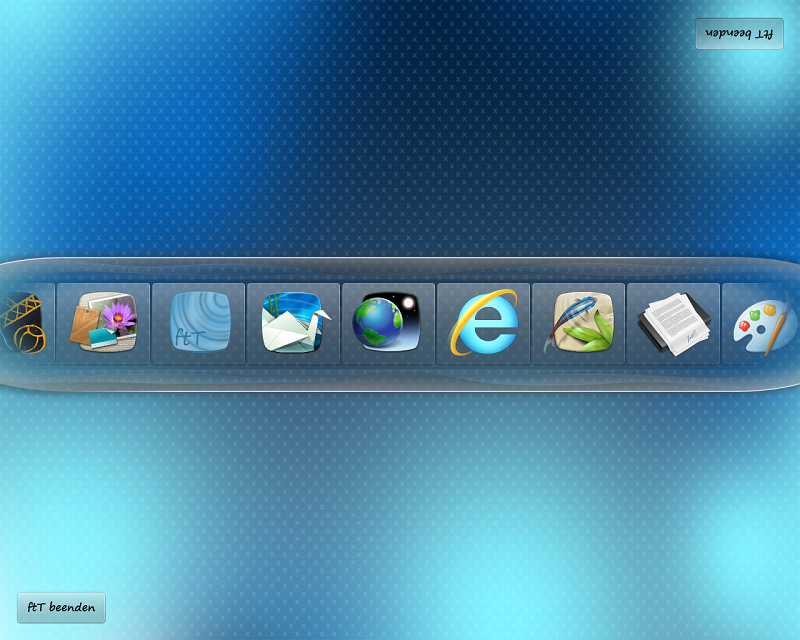This screenshot has height=640, width=800.
Task: Open the origami paper swan app
Action: (293, 324)
